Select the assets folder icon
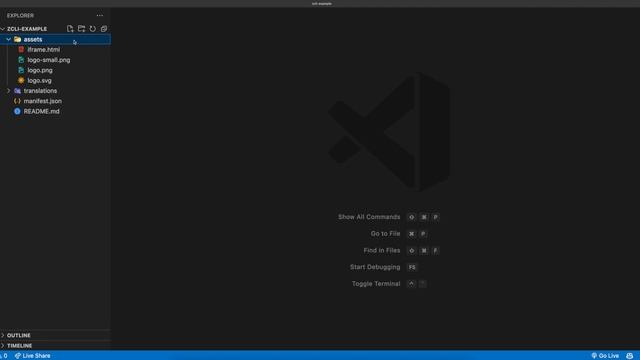The image size is (640, 360). tap(17, 39)
